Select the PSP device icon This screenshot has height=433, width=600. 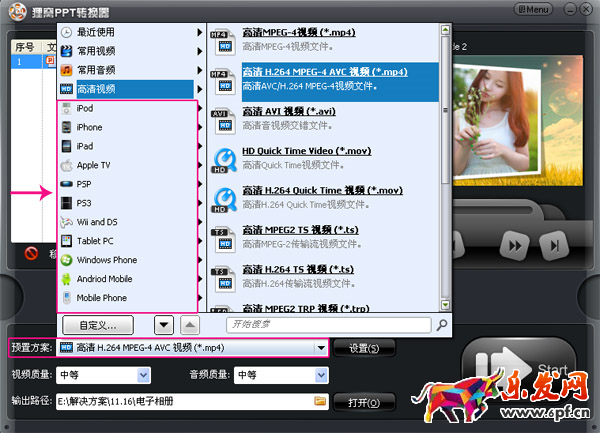(x=68, y=184)
